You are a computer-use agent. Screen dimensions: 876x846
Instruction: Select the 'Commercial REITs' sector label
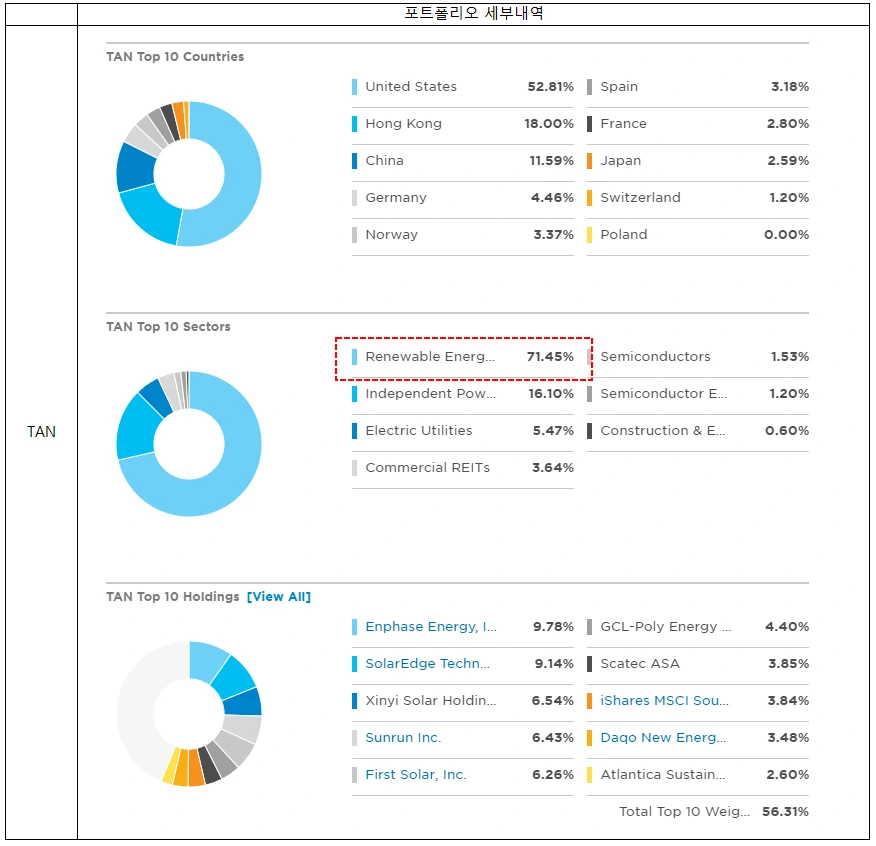427,468
